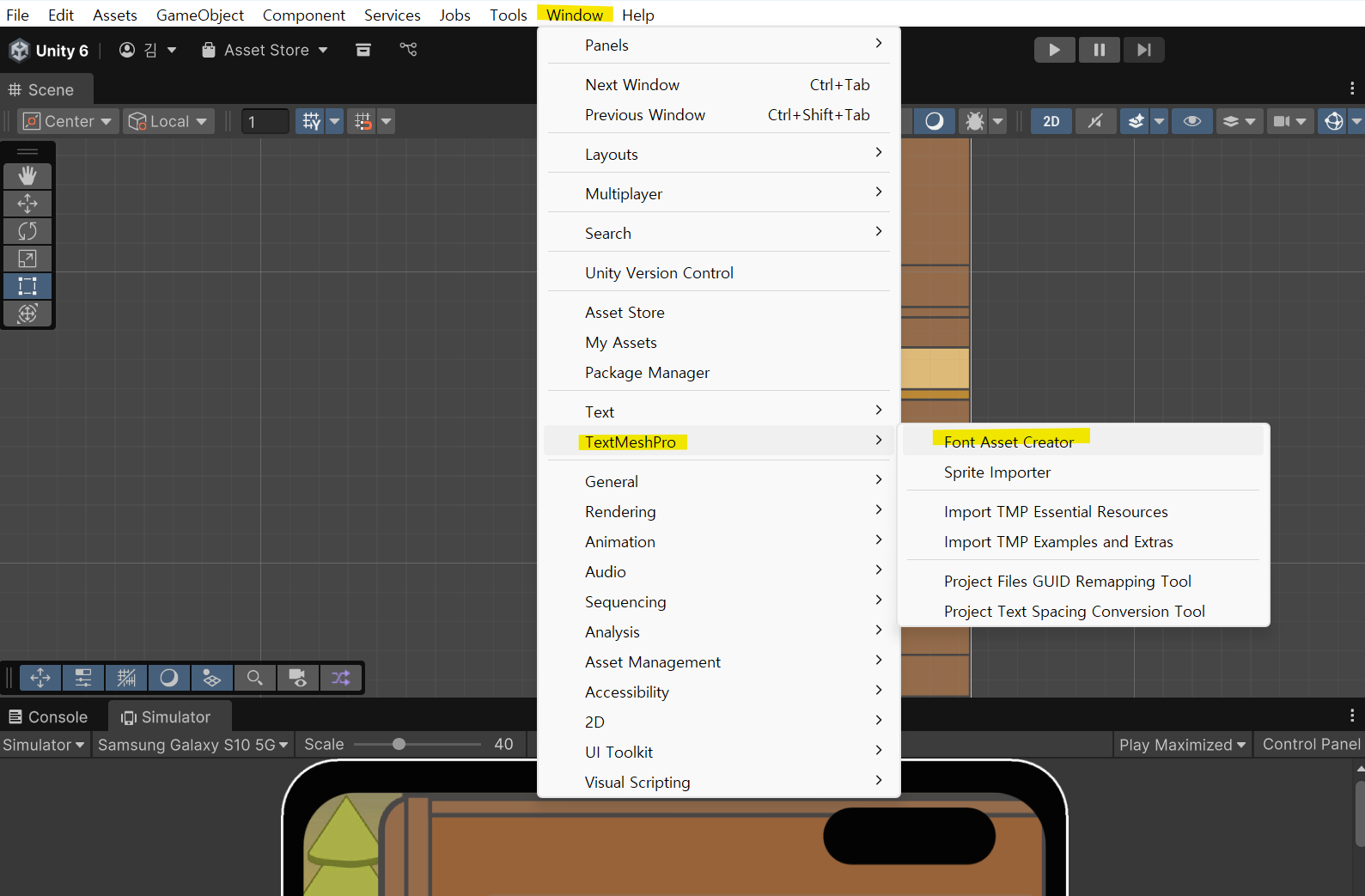Open the Play Maximized dropdown
The height and width of the screenshot is (896, 1365).
pos(1182,745)
